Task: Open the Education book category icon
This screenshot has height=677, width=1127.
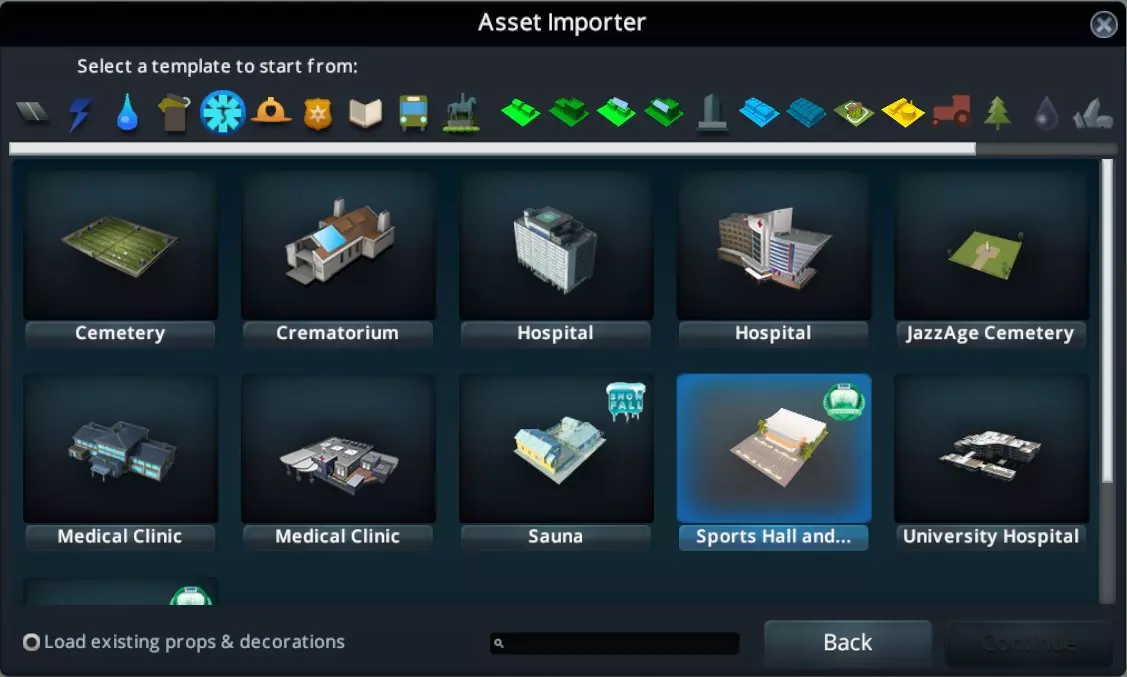Action: tap(365, 113)
